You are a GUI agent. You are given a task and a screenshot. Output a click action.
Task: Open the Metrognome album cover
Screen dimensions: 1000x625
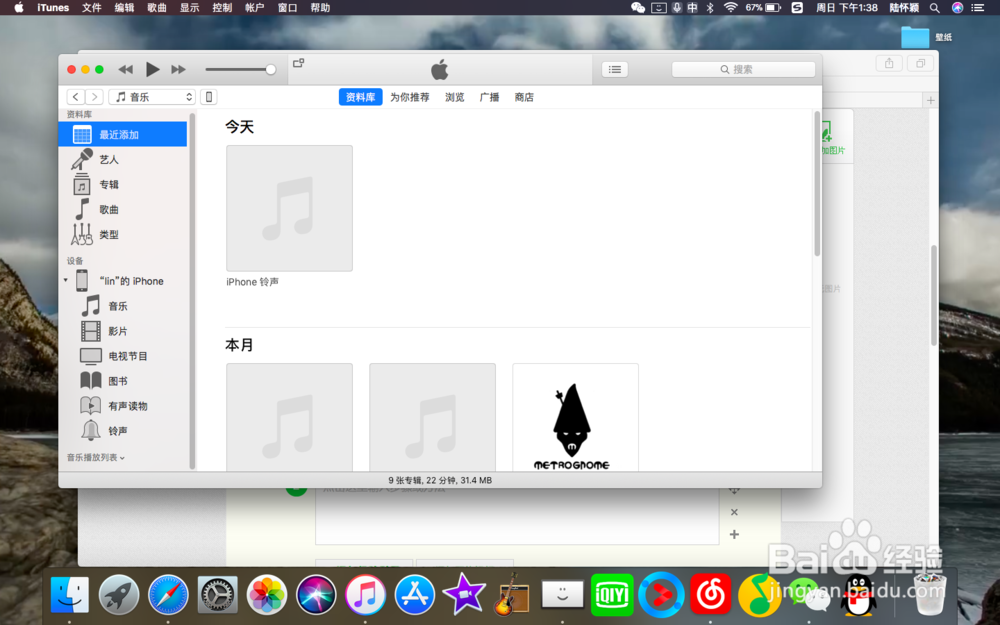pos(575,418)
